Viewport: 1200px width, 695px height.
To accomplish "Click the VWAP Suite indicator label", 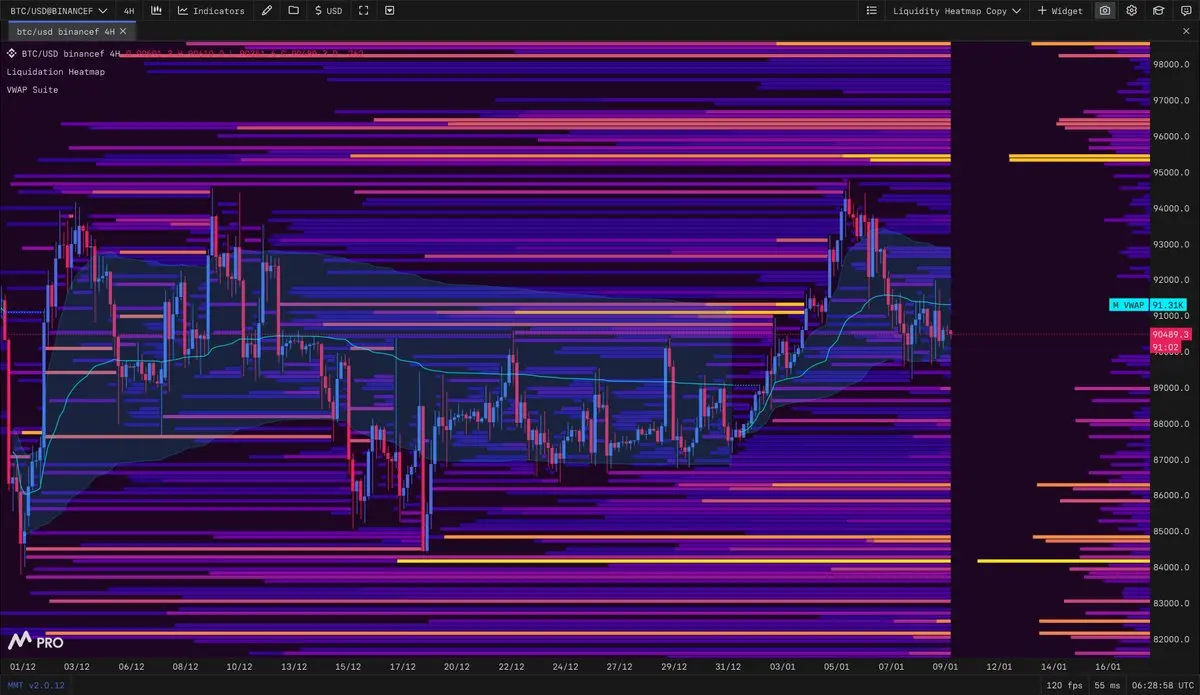I will coord(32,90).
